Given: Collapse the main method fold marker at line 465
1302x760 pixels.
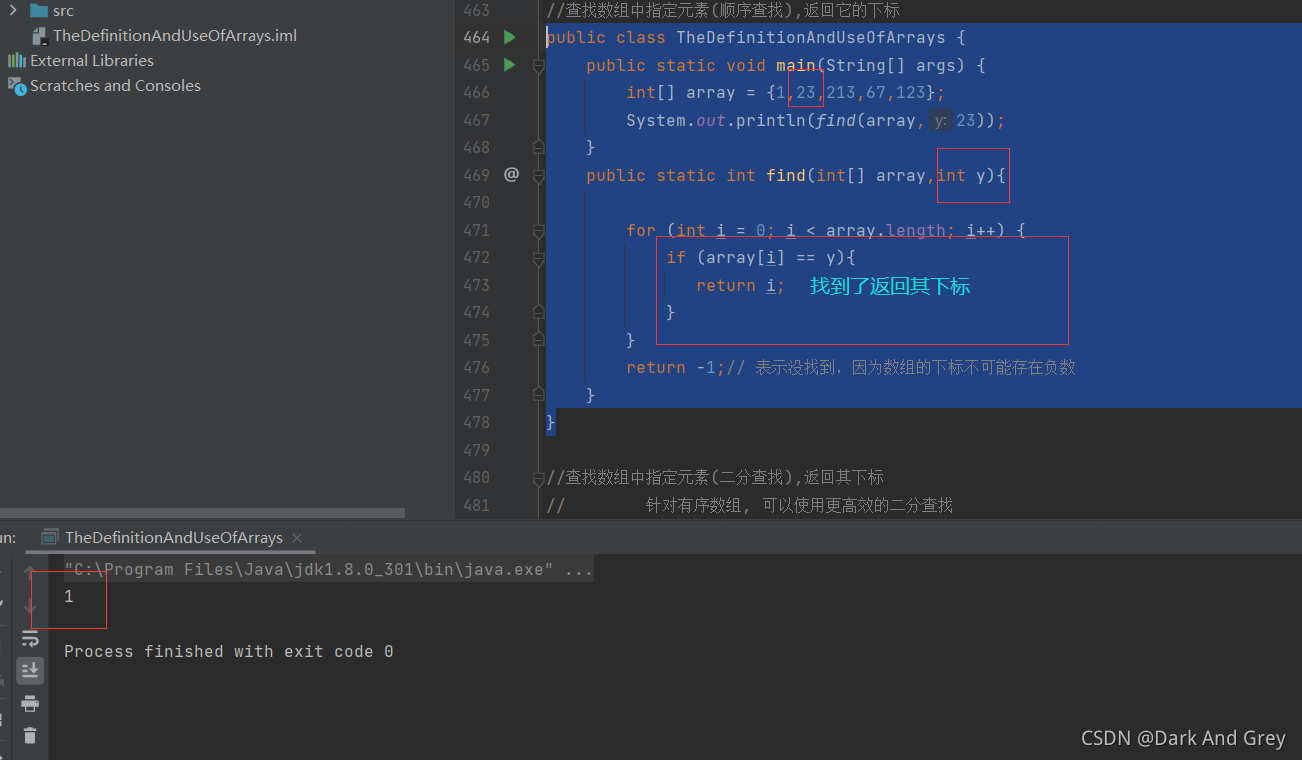Looking at the screenshot, I should coord(538,65).
